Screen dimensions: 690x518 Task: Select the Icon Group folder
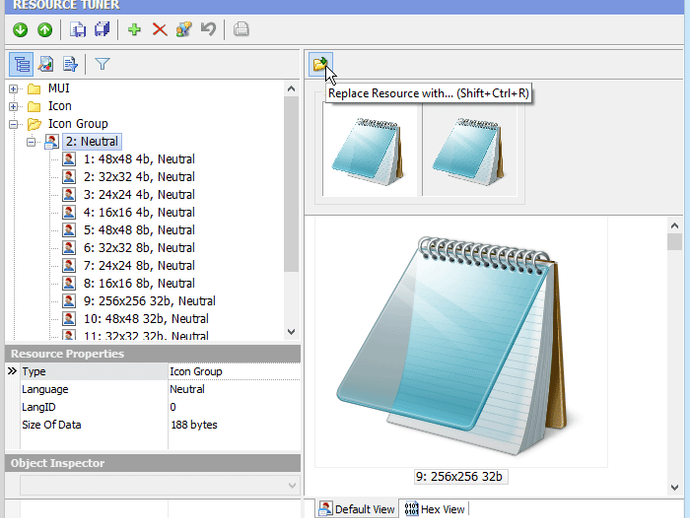tap(78, 124)
